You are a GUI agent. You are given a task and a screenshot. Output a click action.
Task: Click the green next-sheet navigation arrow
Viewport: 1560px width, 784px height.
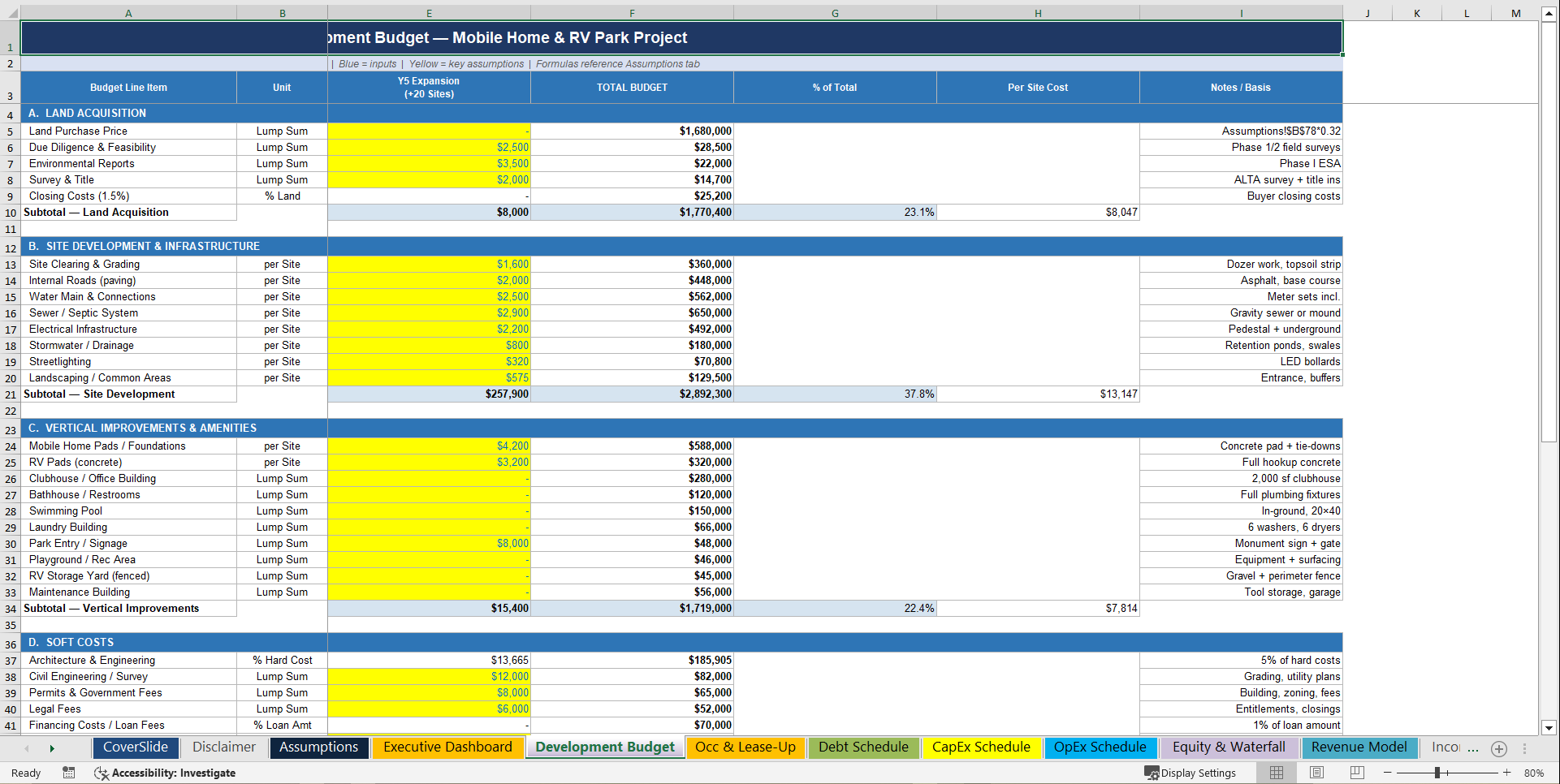[x=52, y=748]
